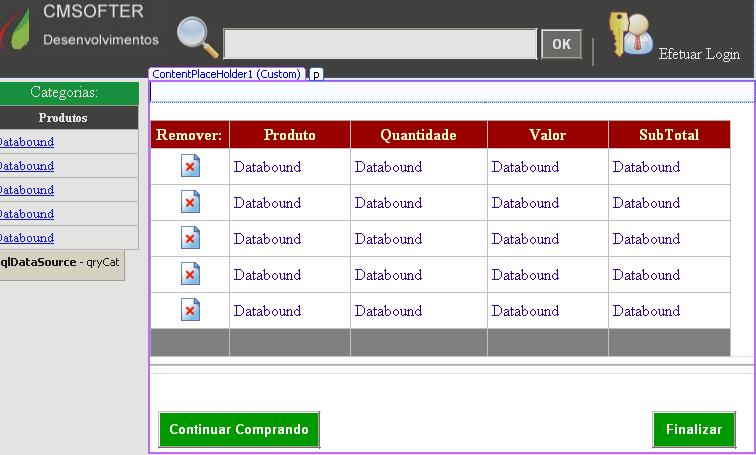Screen dimensions: 756x455
Task: Click the magnifying glass search icon
Action: [x=197, y=38]
